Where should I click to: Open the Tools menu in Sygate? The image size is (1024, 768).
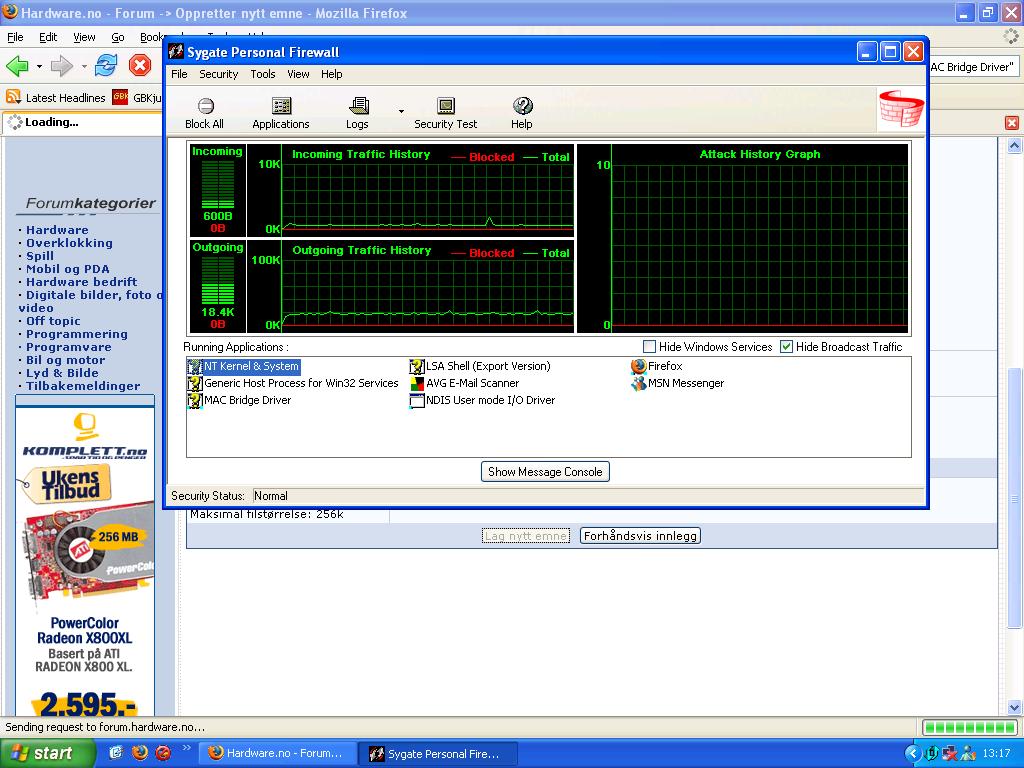coord(263,74)
